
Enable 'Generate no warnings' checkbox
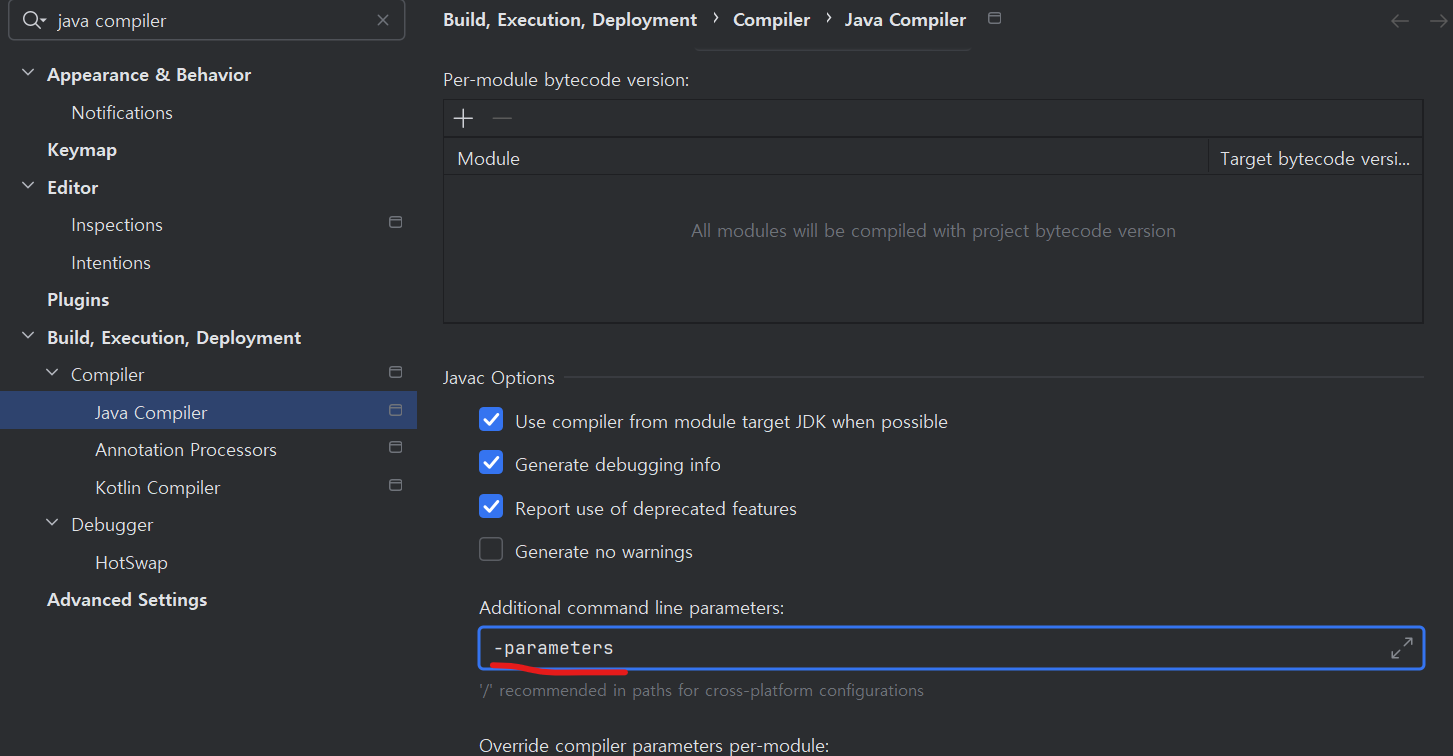[491, 550]
